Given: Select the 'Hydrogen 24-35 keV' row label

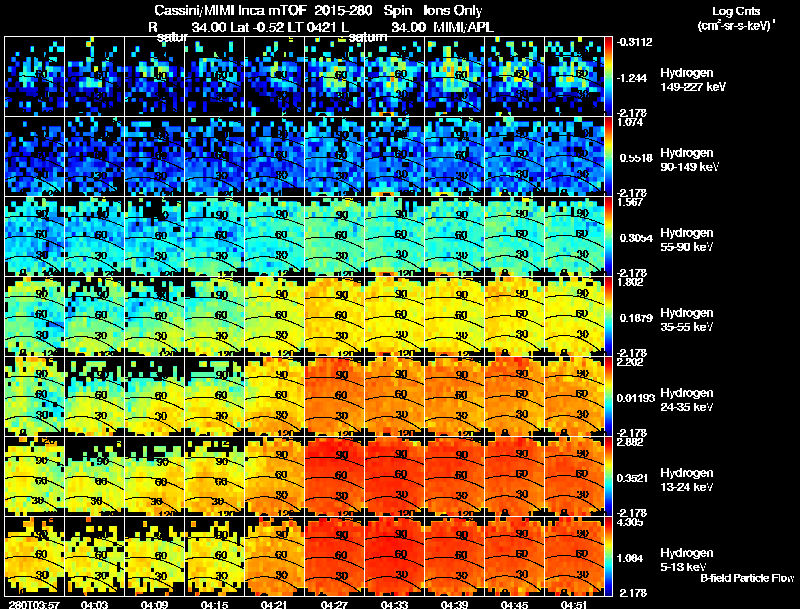Looking at the screenshot, I should pyautogui.click(x=687, y=400).
